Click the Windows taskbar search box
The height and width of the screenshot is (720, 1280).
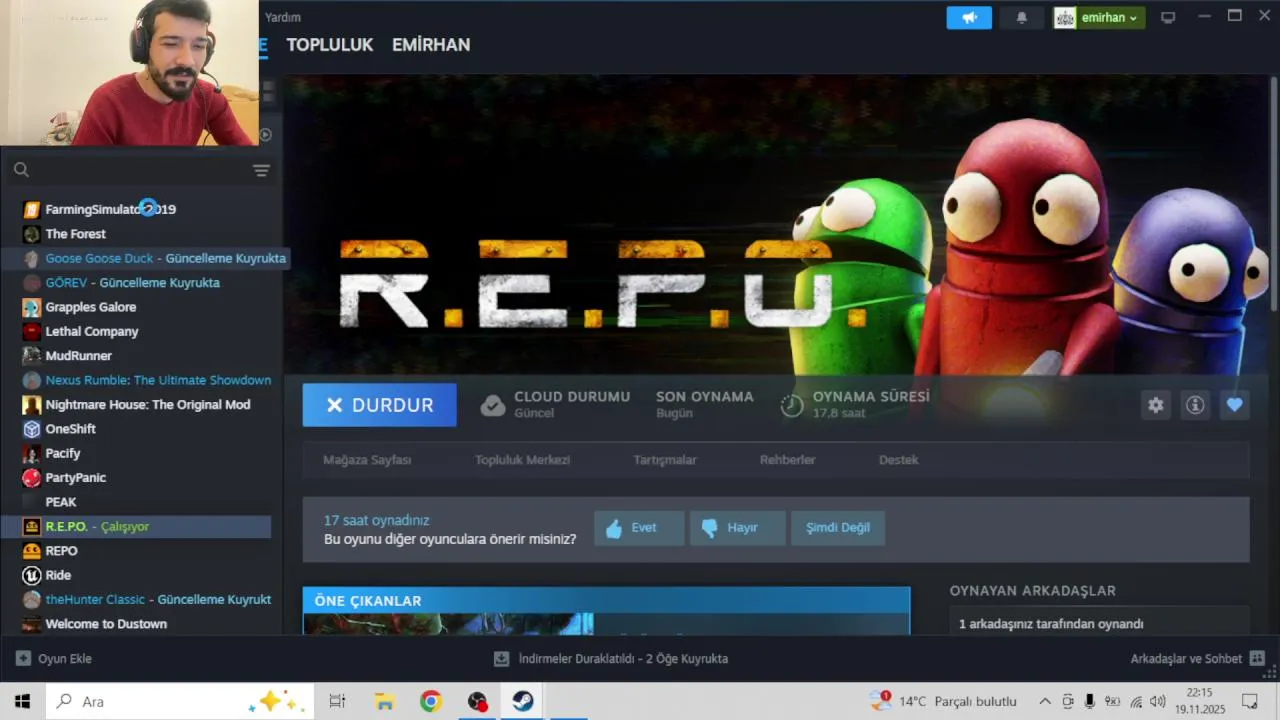click(x=180, y=701)
